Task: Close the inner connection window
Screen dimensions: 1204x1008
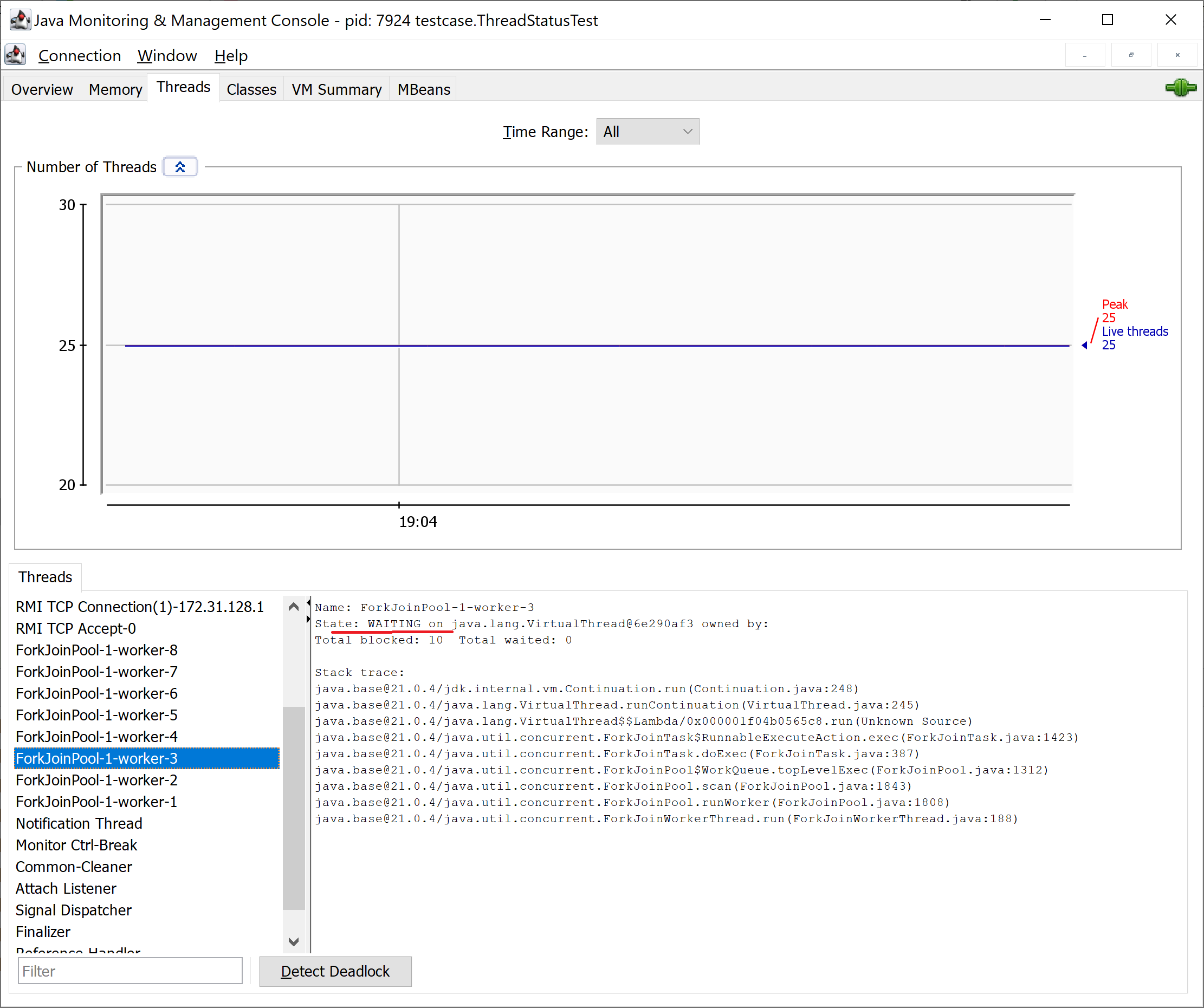Action: coord(1177,56)
